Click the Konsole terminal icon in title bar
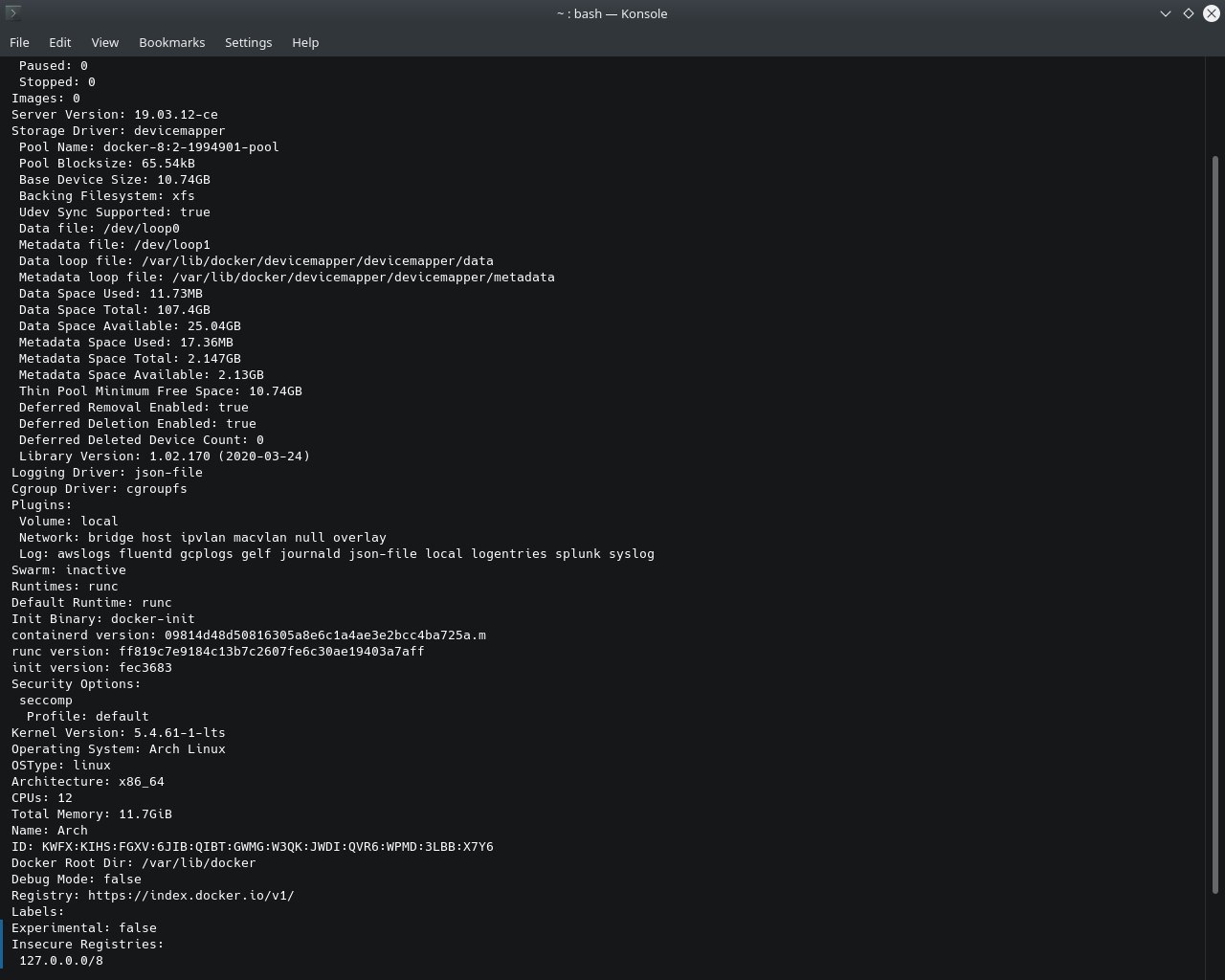The height and width of the screenshot is (980, 1225). (x=13, y=13)
